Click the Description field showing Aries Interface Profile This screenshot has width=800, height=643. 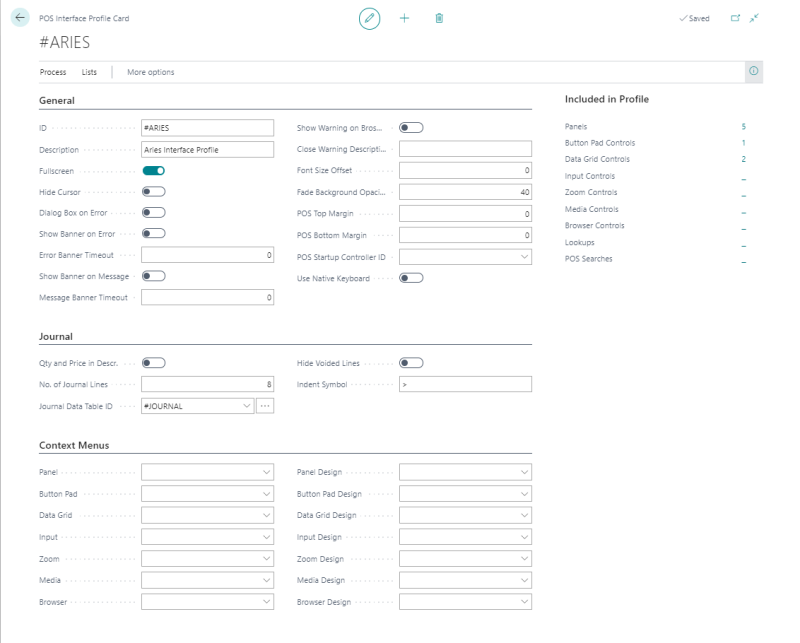pyautogui.click(x=205, y=148)
